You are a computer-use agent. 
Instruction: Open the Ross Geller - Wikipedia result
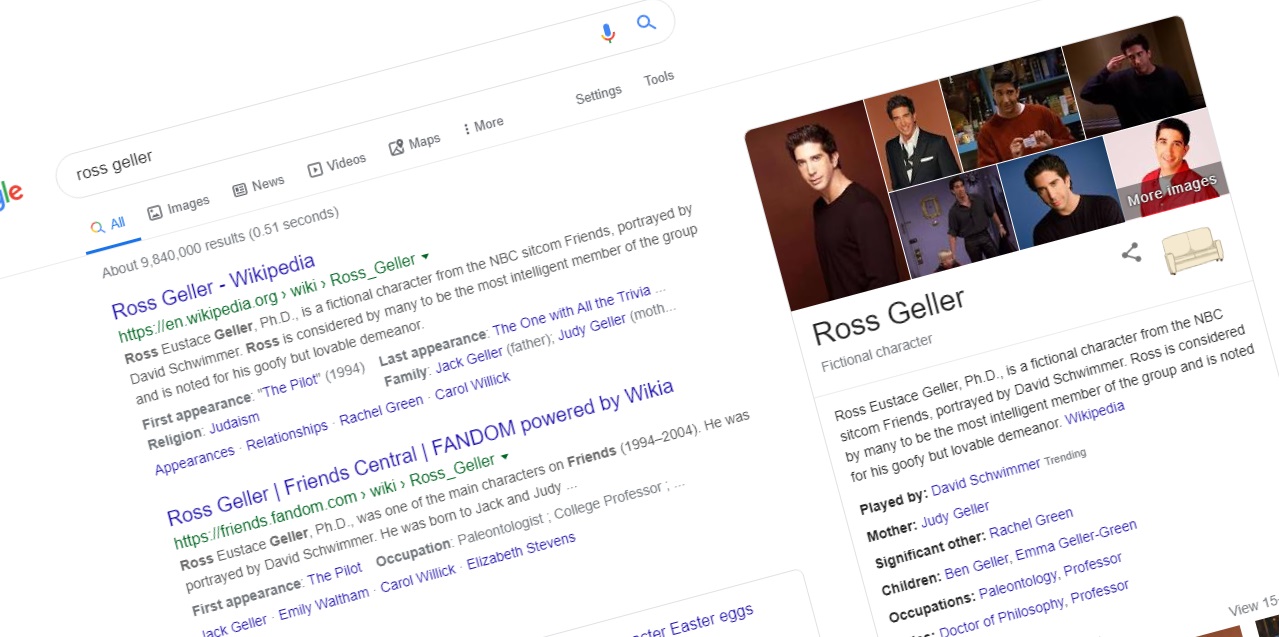coord(213,286)
